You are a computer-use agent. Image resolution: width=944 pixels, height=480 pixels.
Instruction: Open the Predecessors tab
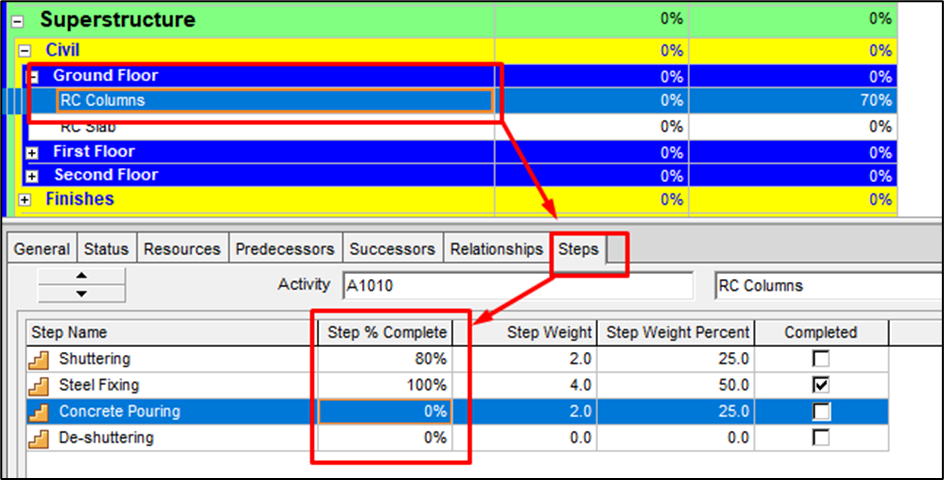tap(285, 249)
